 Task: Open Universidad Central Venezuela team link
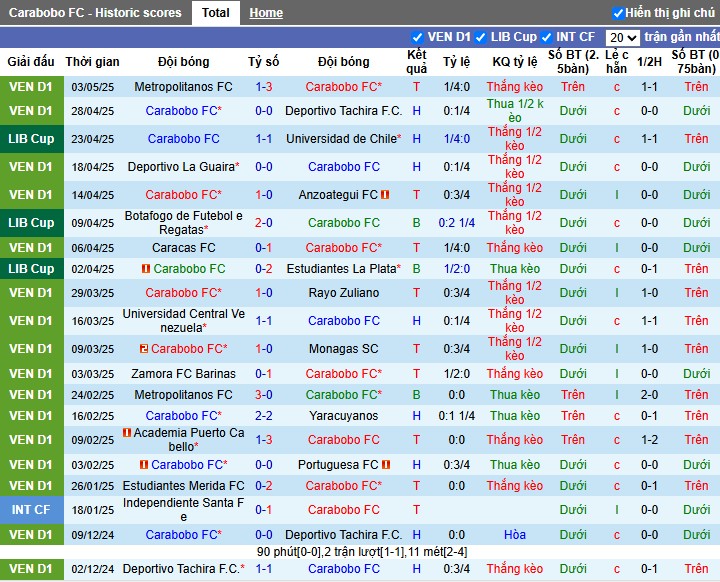[x=183, y=321]
